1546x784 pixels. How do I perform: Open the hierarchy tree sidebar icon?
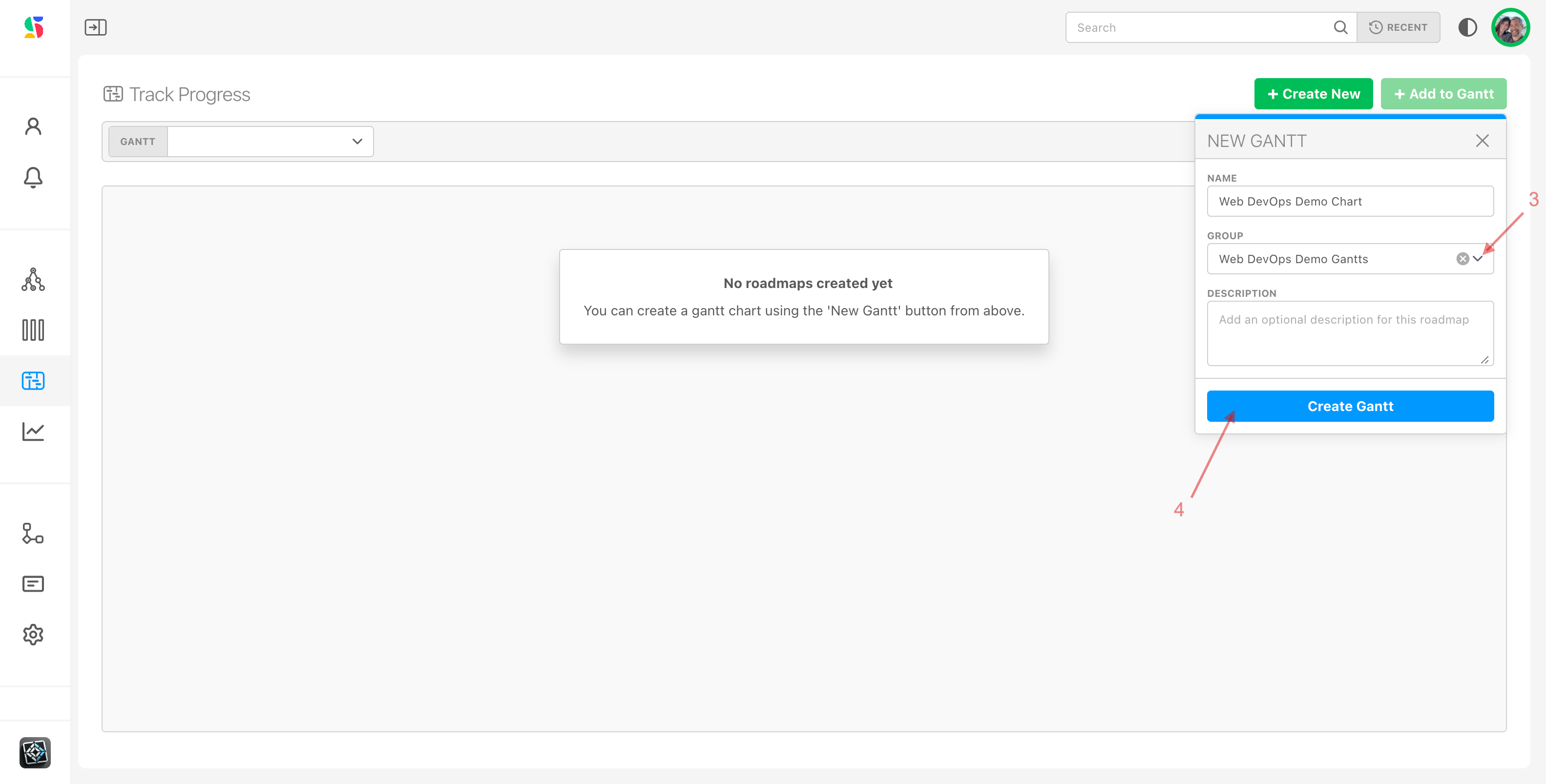pyautogui.click(x=33, y=280)
